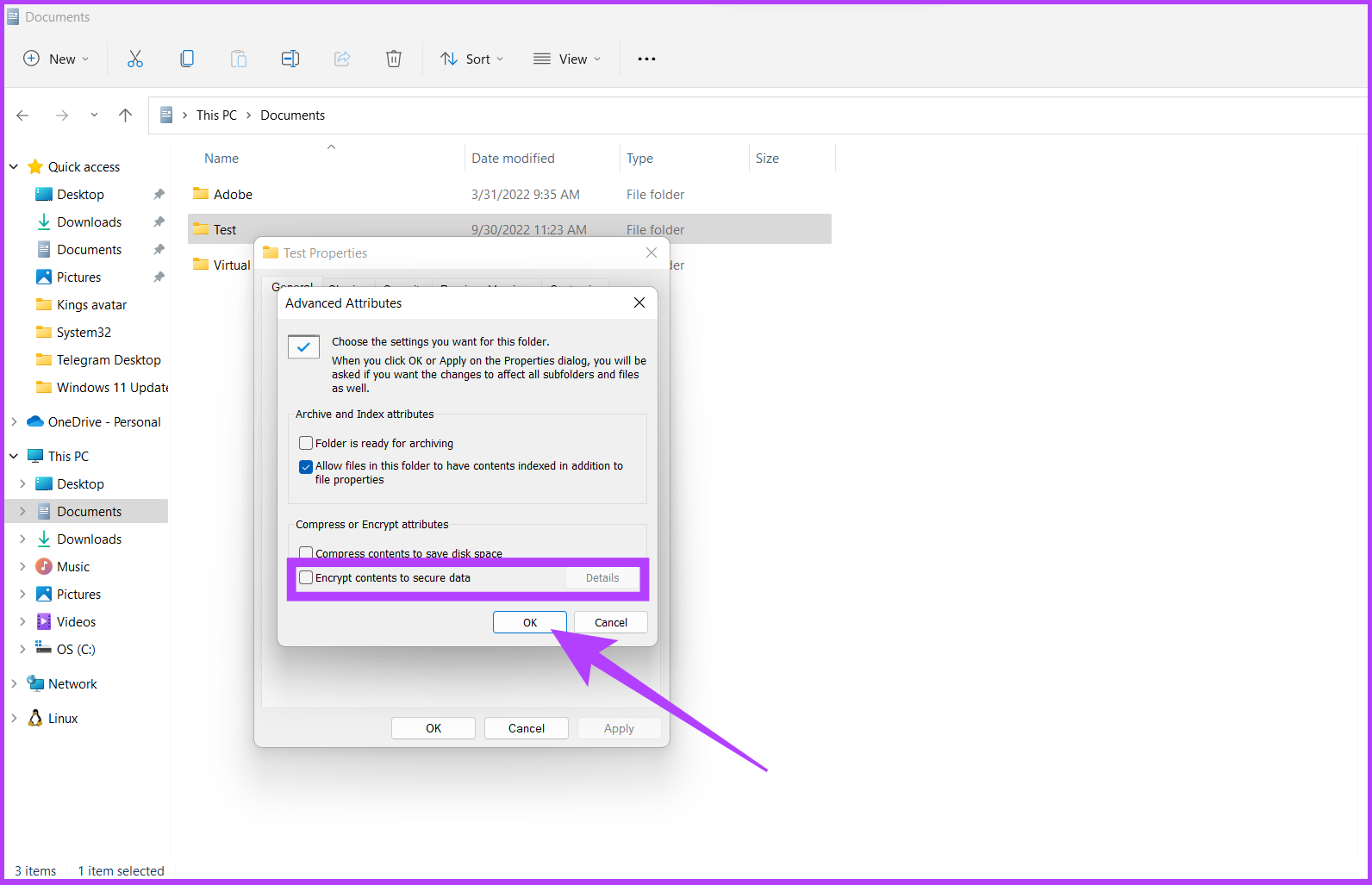Viewport: 1372px width, 885px height.
Task: Click the Paste clipboard icon
Action: (239, 59)
